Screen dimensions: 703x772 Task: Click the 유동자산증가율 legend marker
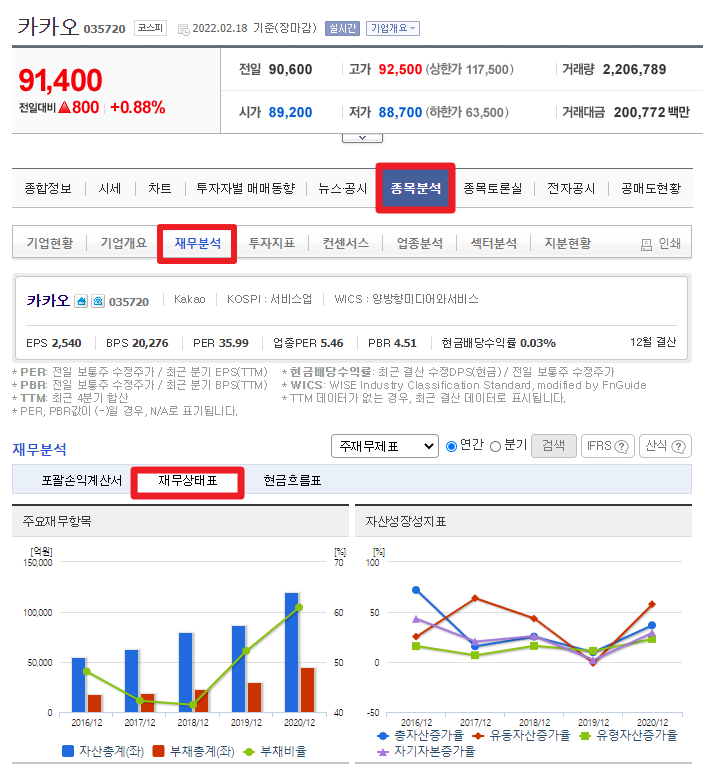pos(478,736)
